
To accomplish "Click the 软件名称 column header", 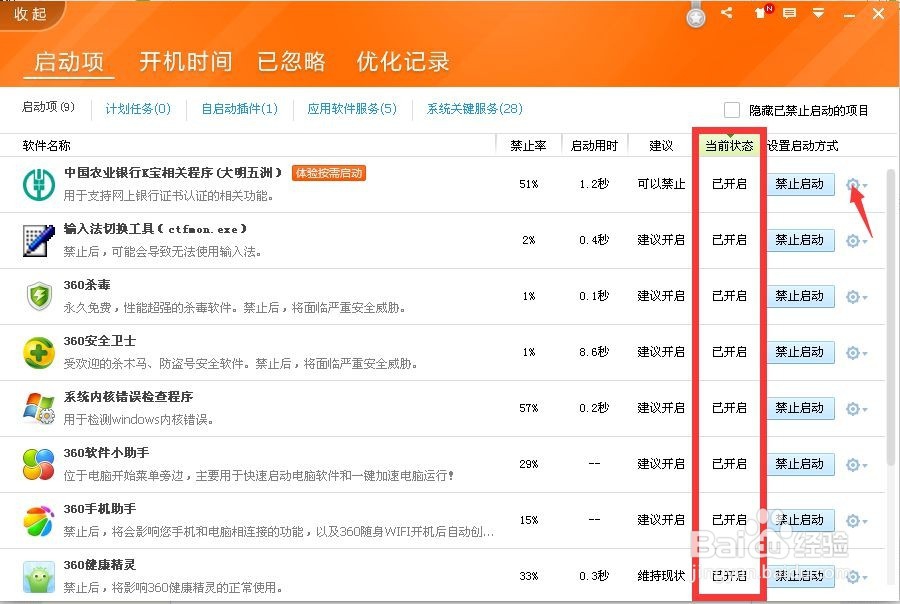I will pyautogui.click(x=46, y=146).
